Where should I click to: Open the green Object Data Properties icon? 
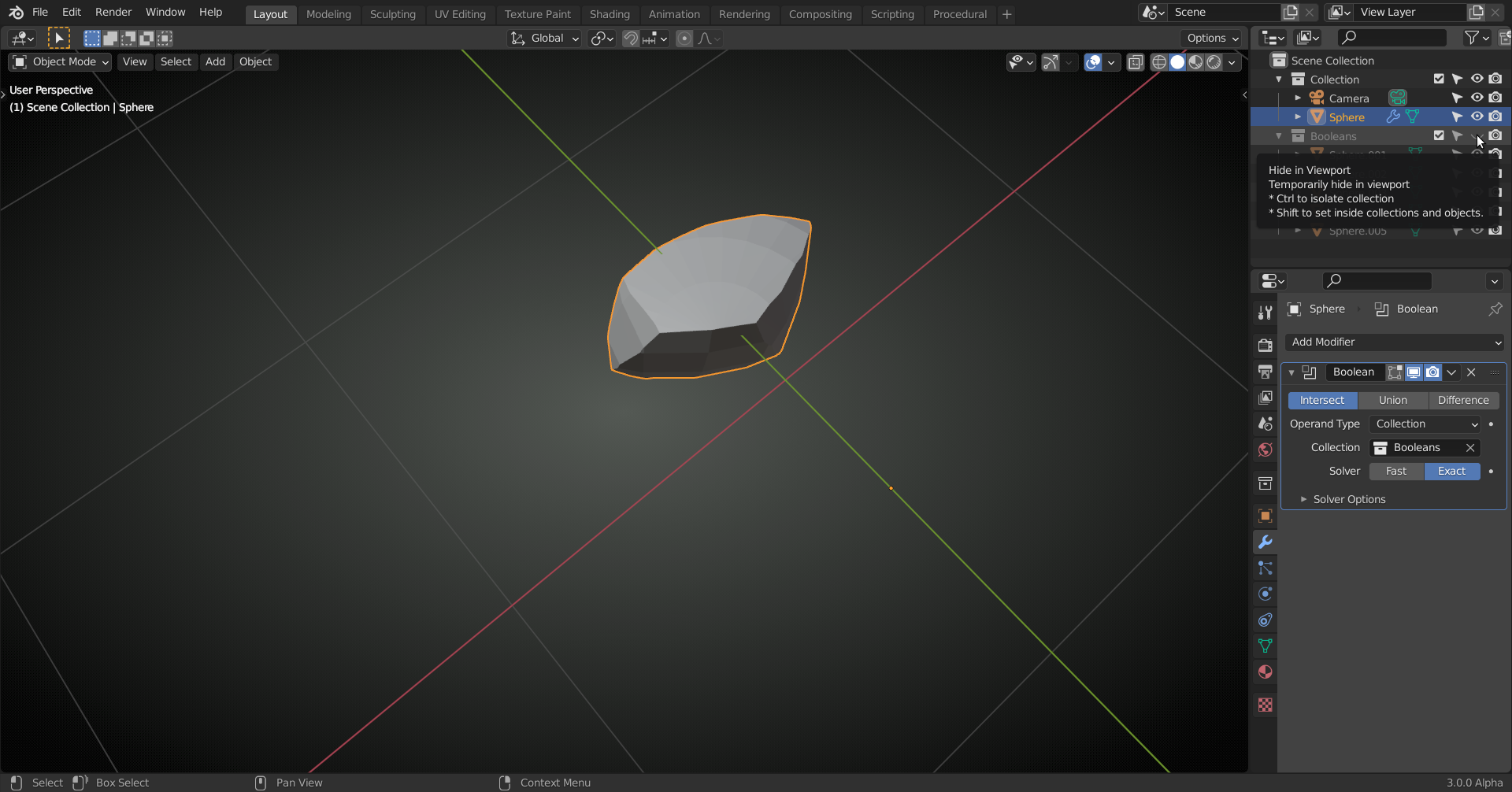(1266, 646)
